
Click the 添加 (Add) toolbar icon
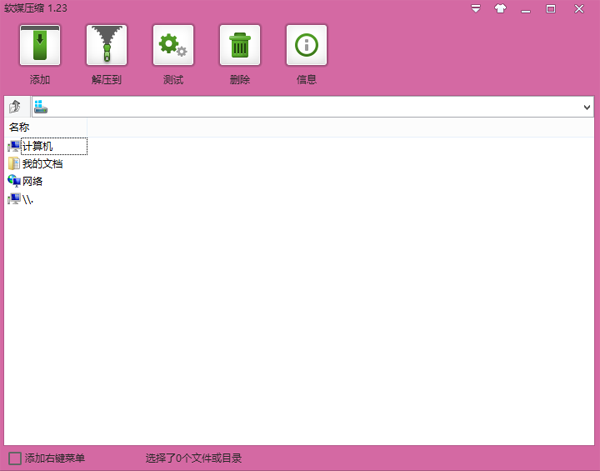click(x=40, y=45)
